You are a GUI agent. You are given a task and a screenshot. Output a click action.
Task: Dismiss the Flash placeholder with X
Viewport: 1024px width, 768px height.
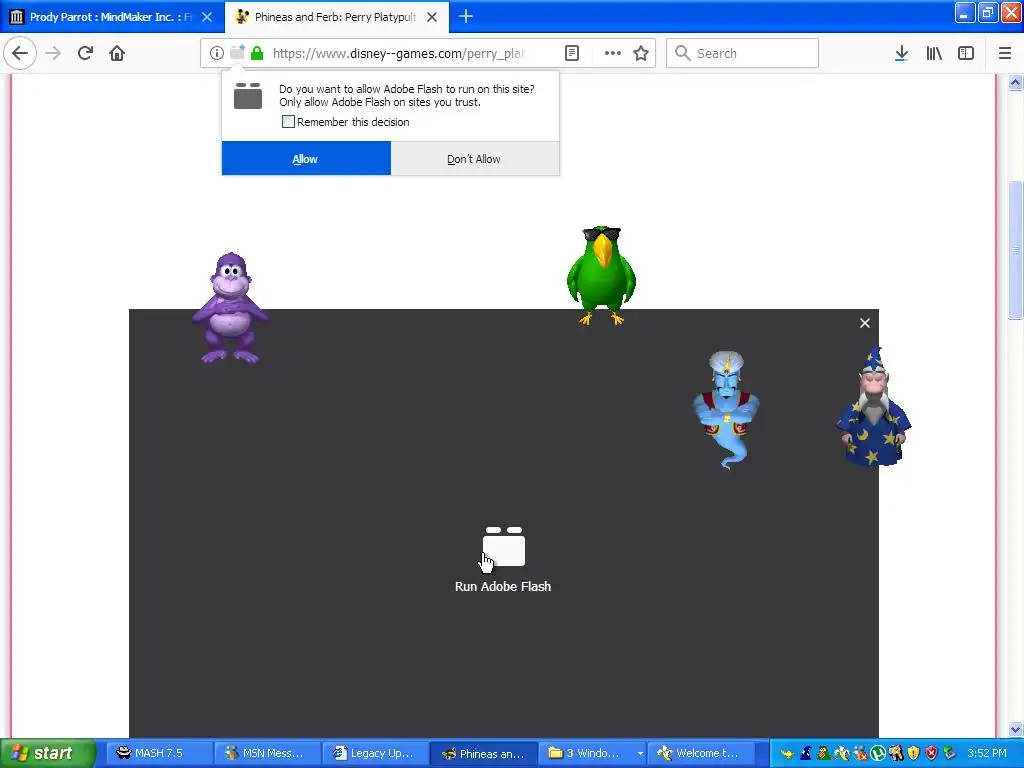pos(865,323)
